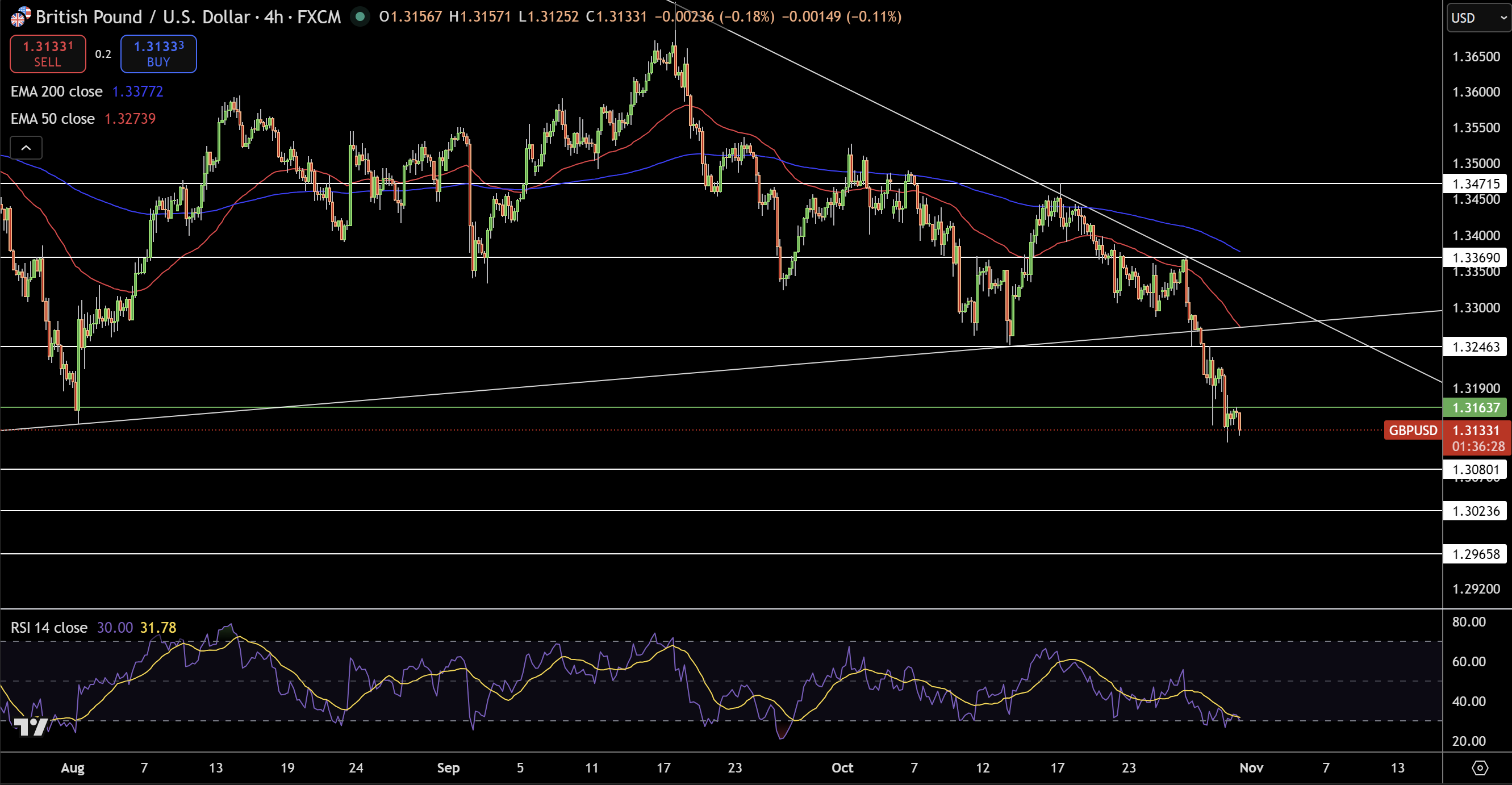
Task: Select the EMA 50 close indicator legend
Action: pyautogui.click(x=52, y=119)
